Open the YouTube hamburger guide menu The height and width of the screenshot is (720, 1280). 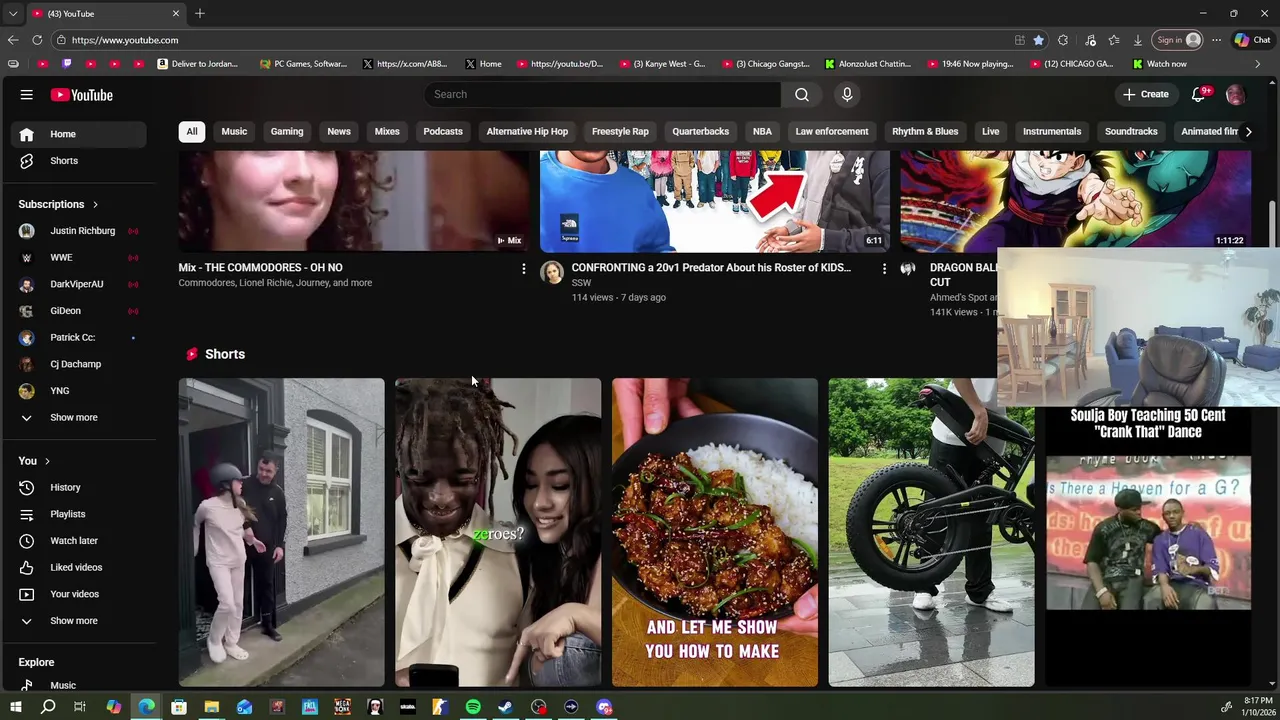pos(27,95)
